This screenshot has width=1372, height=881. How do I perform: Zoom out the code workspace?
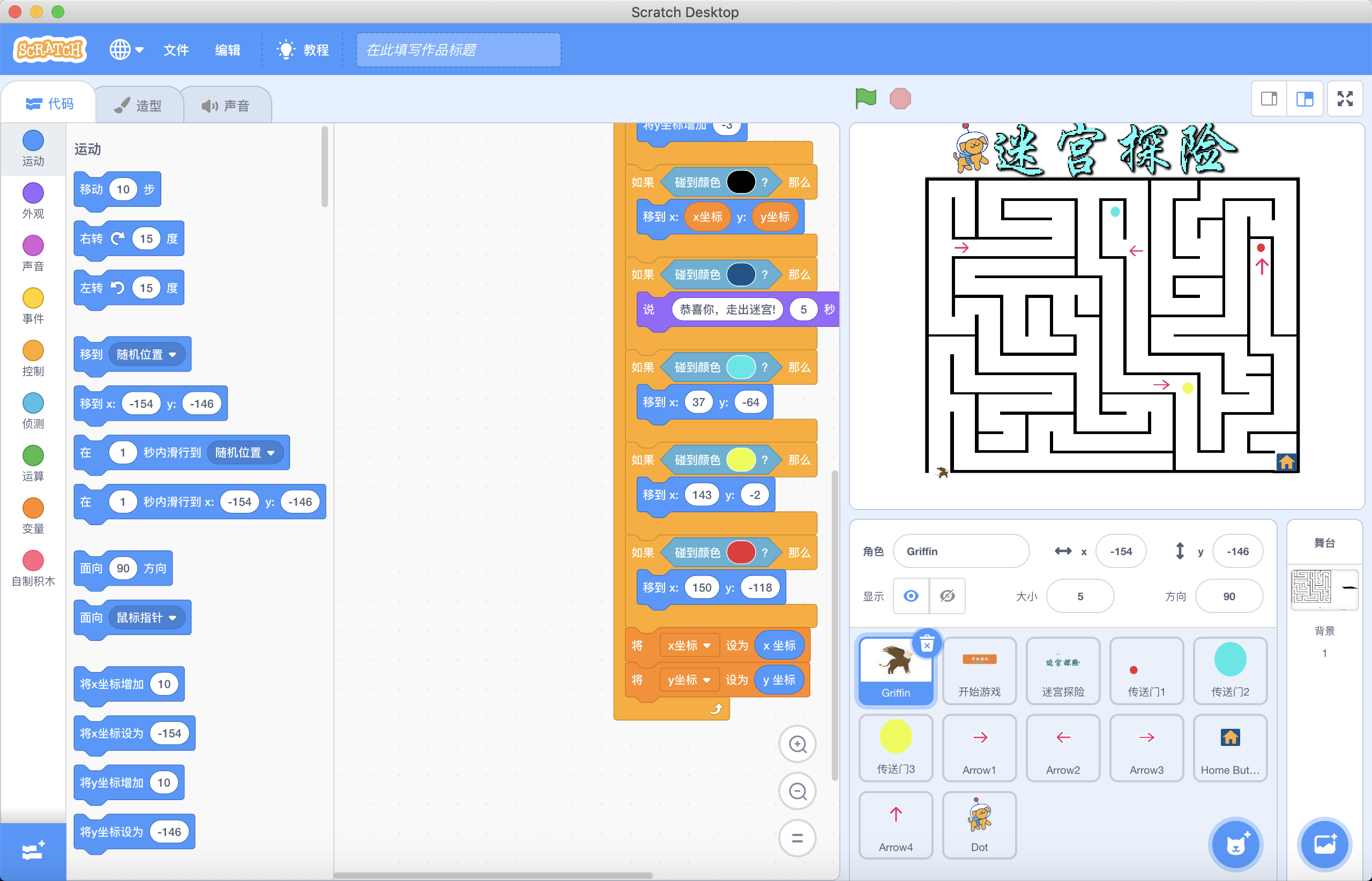pyautogui.click(x=797, y=791)
